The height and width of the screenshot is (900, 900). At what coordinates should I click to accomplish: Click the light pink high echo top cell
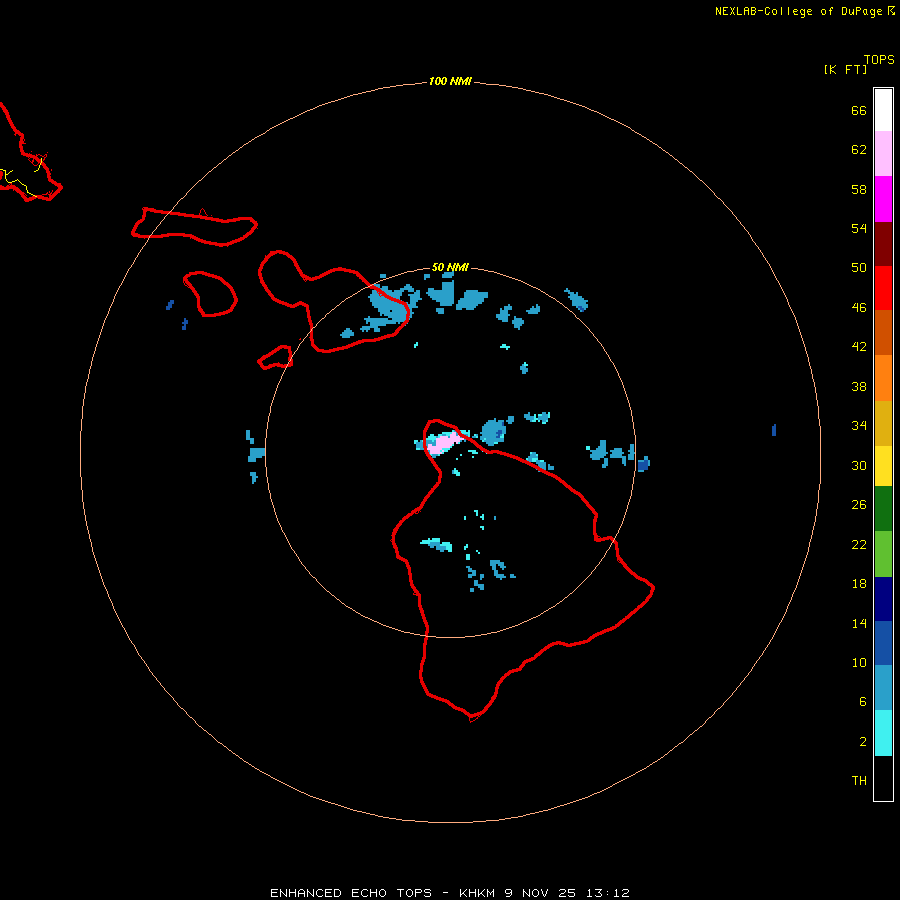(x=443, y=443)
